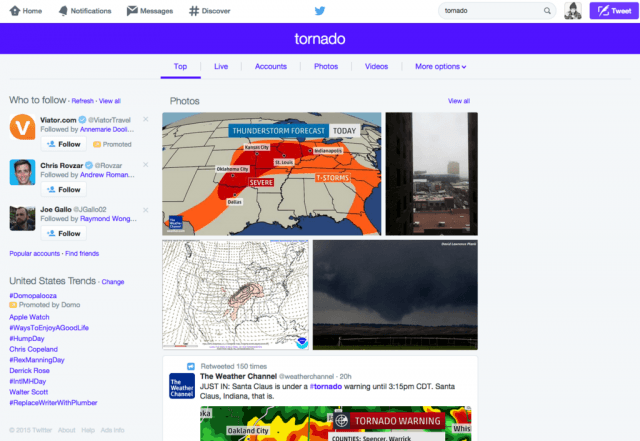Screen dimensions: 640x441
Task: Open Chris Copeland trend
Action: [x=33, y=349]
